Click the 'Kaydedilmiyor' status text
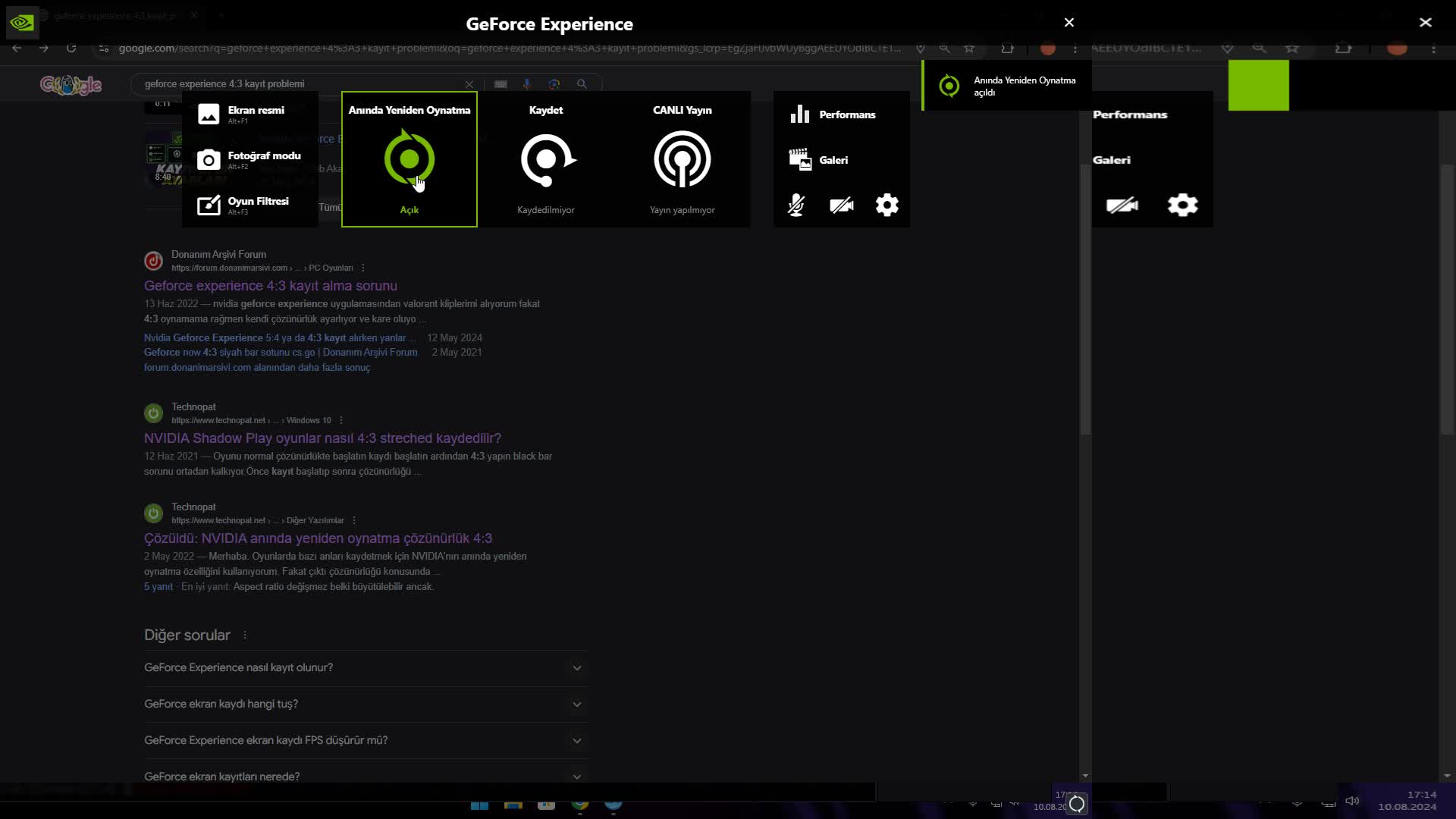 (546, 210)
